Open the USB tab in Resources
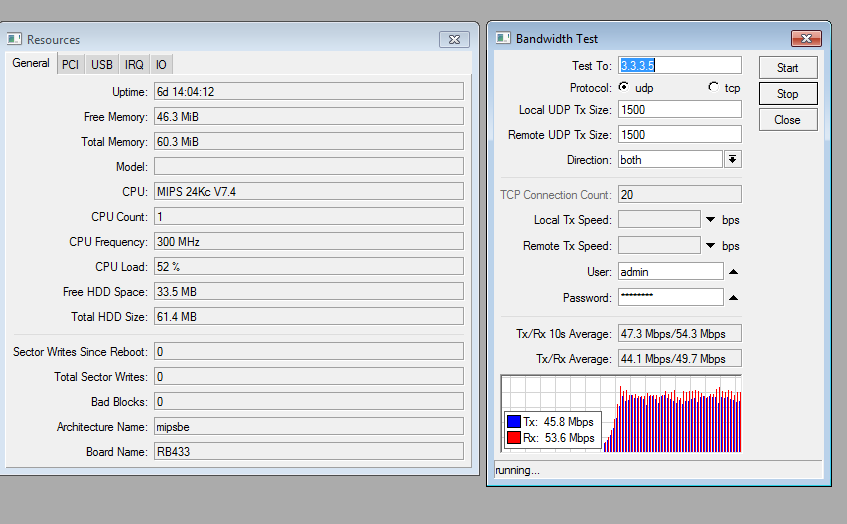This screenshot has height=524, width=847. [102, 64]
